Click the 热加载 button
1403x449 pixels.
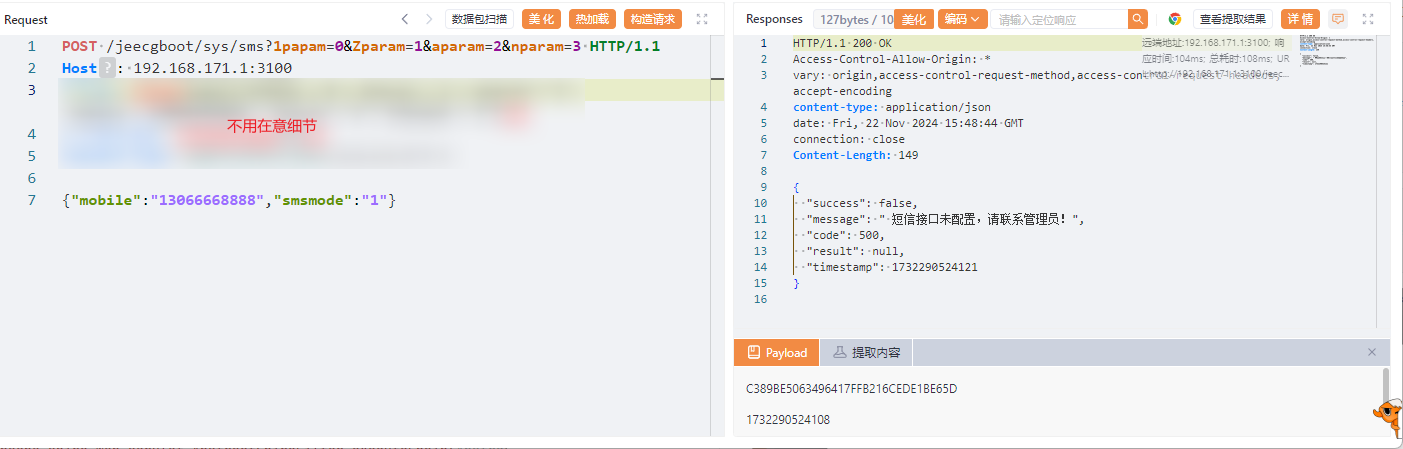click(x=593, y=19)
